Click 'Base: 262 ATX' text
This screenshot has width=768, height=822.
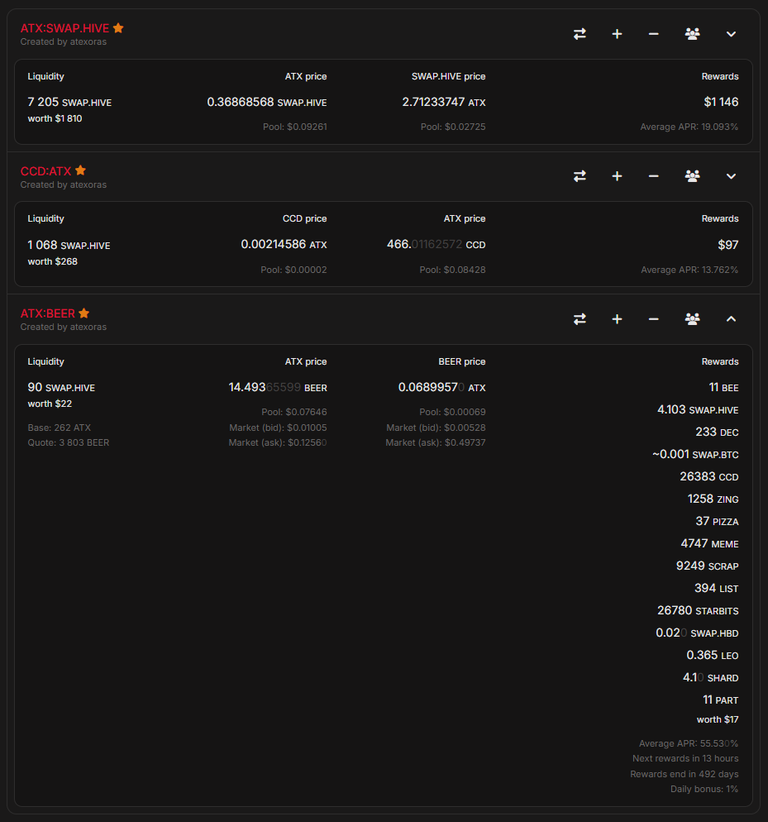tap(59, 428)
